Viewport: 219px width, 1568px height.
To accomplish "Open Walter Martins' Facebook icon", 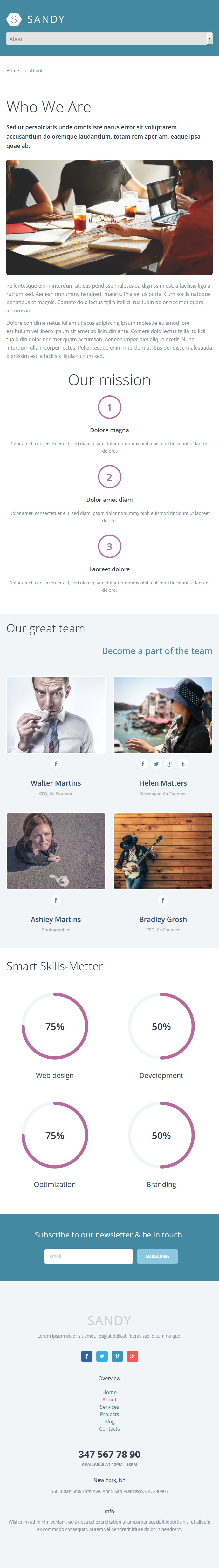I will coord(56,764).
